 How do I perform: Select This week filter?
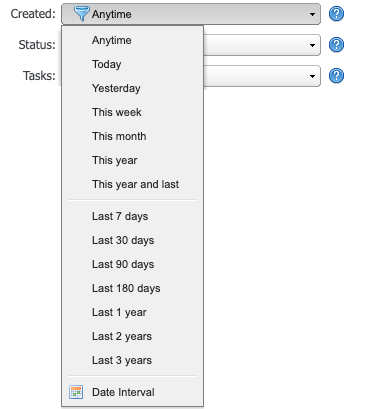(x=132, y=112)
